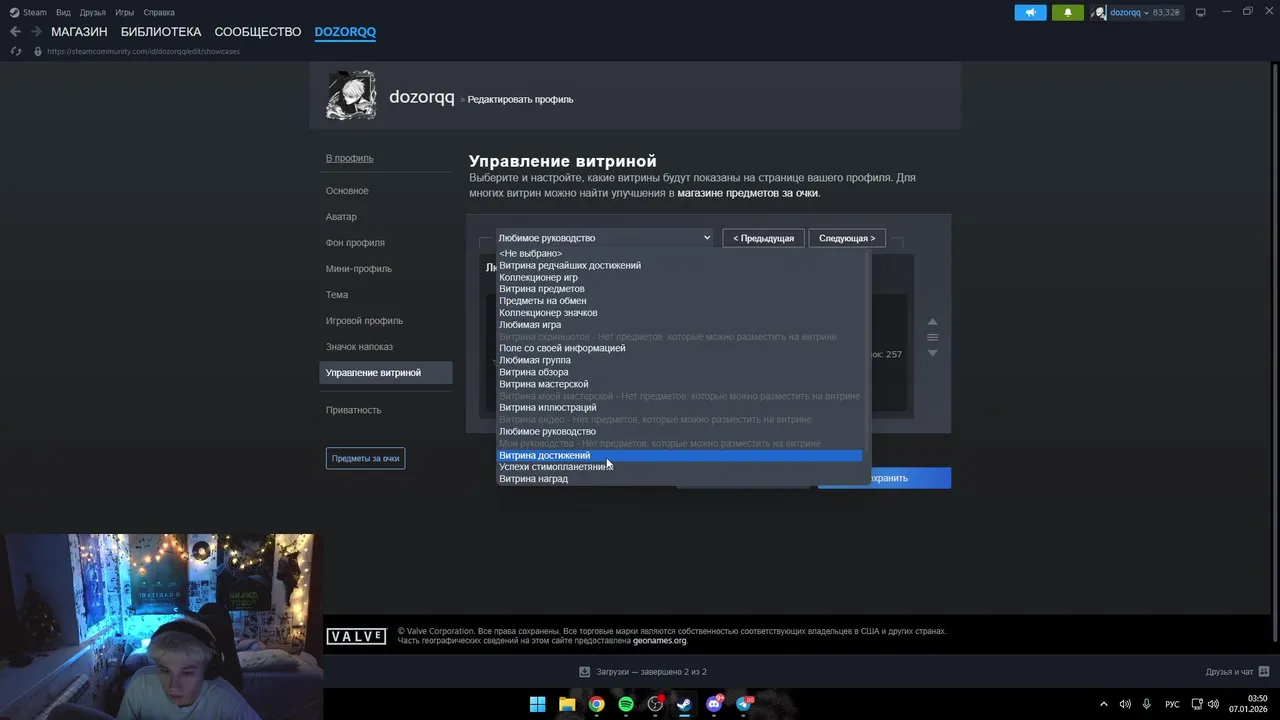Open the green notifications bell
Image resolution: width=1280 pixels, height=720 pixels.
coord(1068,12)
